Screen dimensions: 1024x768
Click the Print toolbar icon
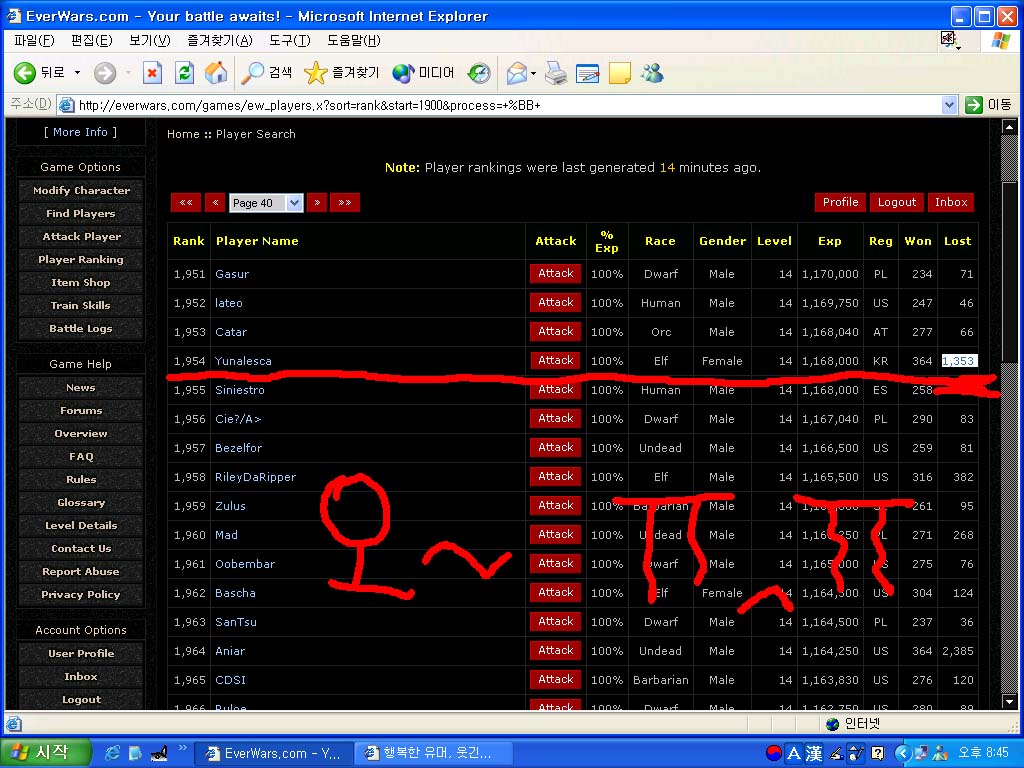tap(556, 72)
